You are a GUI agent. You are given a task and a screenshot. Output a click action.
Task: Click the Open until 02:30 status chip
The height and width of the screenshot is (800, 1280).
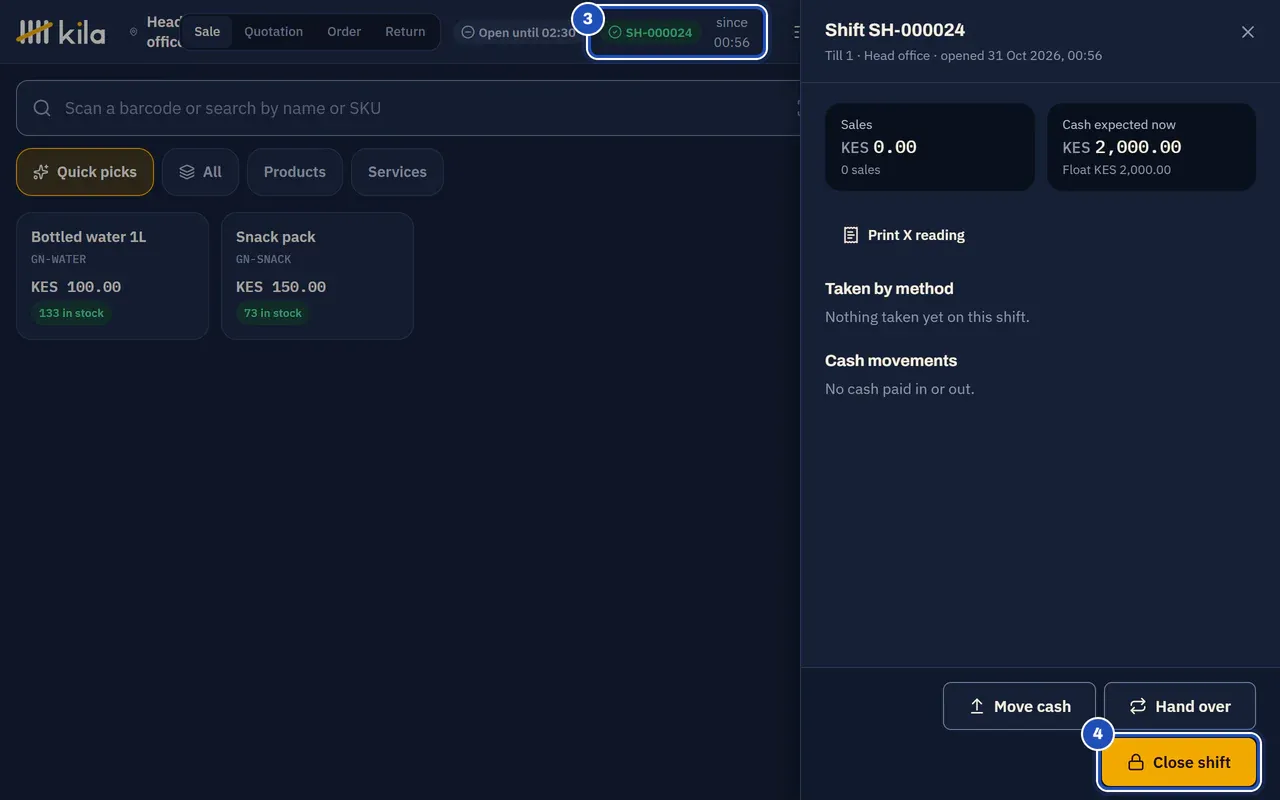point(518,32)
